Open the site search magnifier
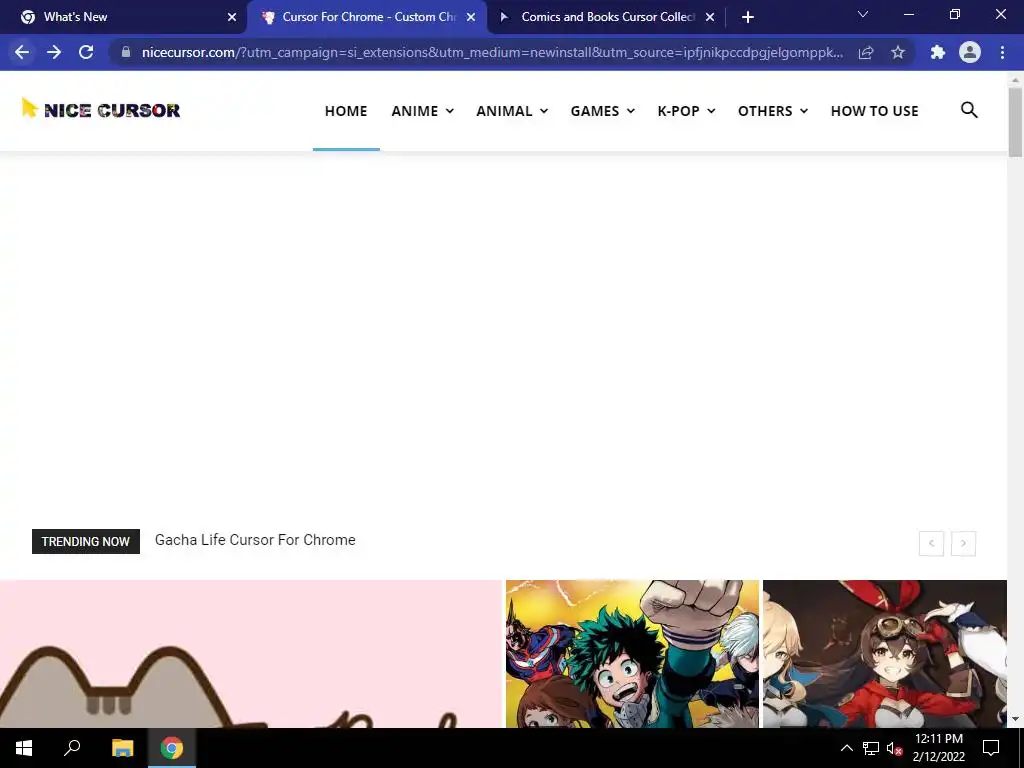Screen dimensions: 1024x768 click(x=969, y=110)
